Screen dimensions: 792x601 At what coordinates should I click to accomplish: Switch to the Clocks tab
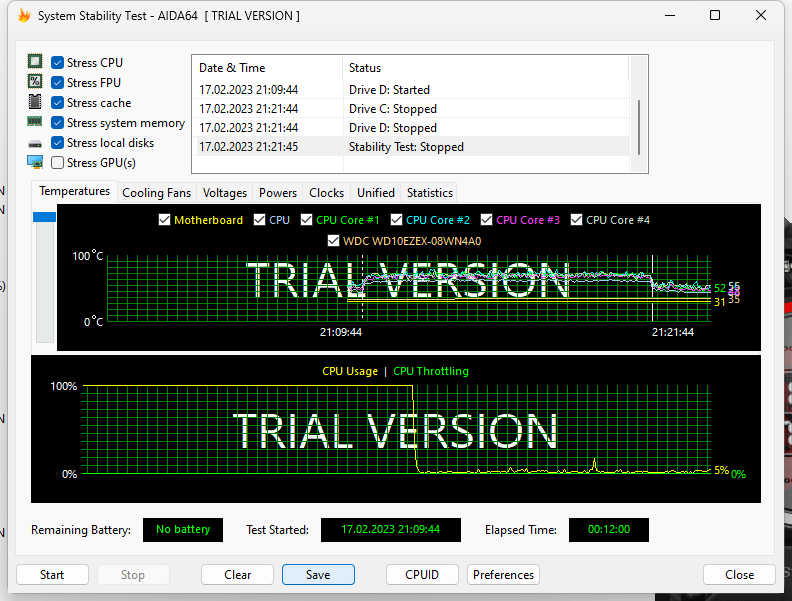pos(326,193)
